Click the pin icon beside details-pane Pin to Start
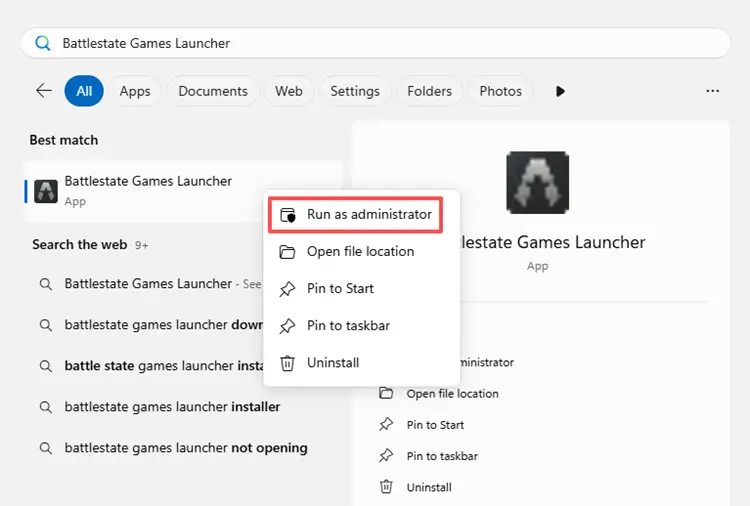Image resolution: width=750 pixels, height=506 pixels. (386, 424)
